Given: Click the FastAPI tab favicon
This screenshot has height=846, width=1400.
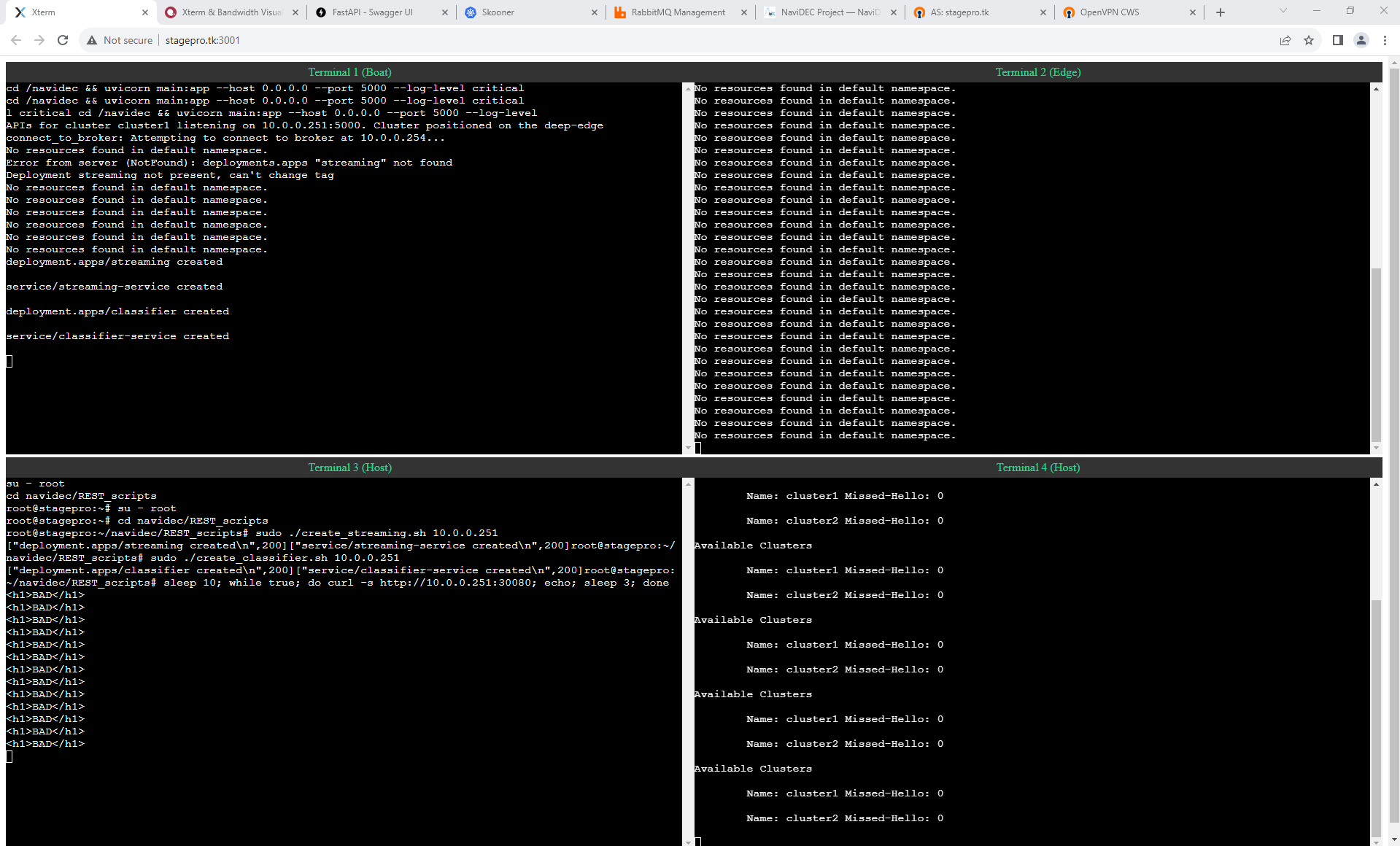Looking at the screenshot, I should click(321, 12).
